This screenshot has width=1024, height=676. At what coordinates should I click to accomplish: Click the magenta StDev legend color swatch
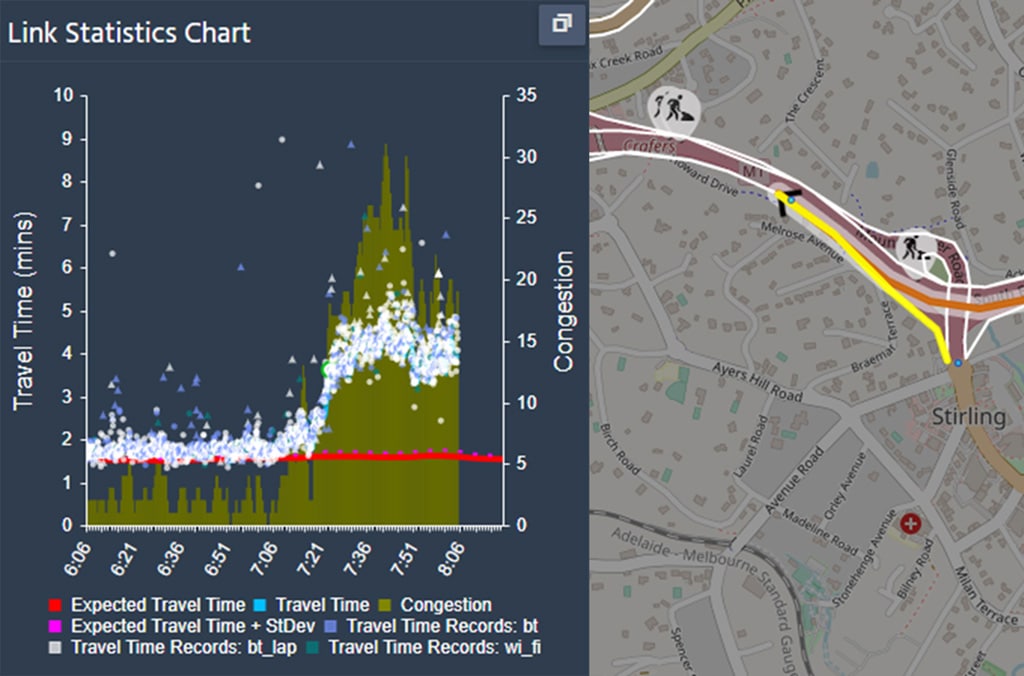point(53,623)
